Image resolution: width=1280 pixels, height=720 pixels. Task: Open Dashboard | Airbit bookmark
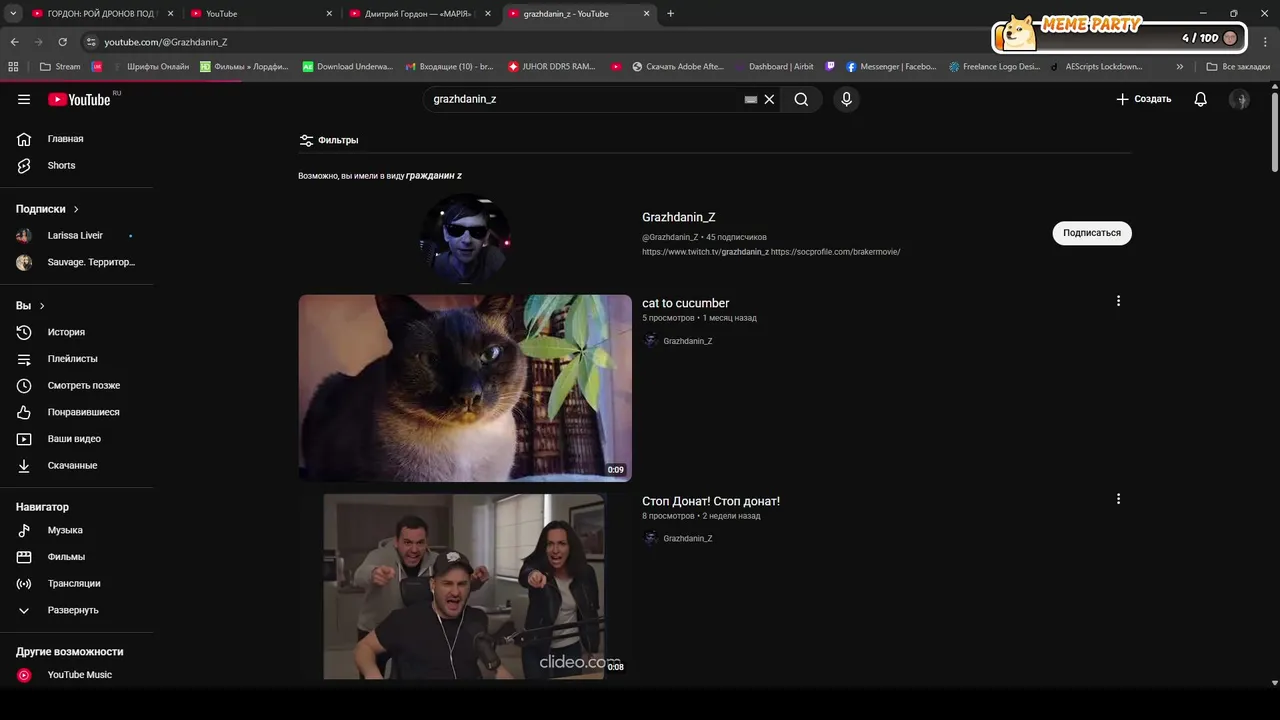[x=772, y=67]
